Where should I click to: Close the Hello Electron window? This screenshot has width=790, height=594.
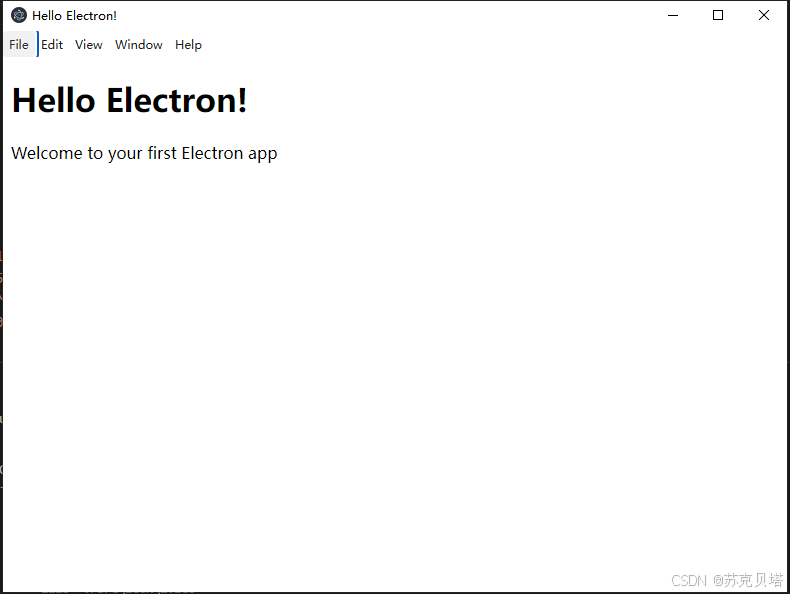click(x=764, y=16)
